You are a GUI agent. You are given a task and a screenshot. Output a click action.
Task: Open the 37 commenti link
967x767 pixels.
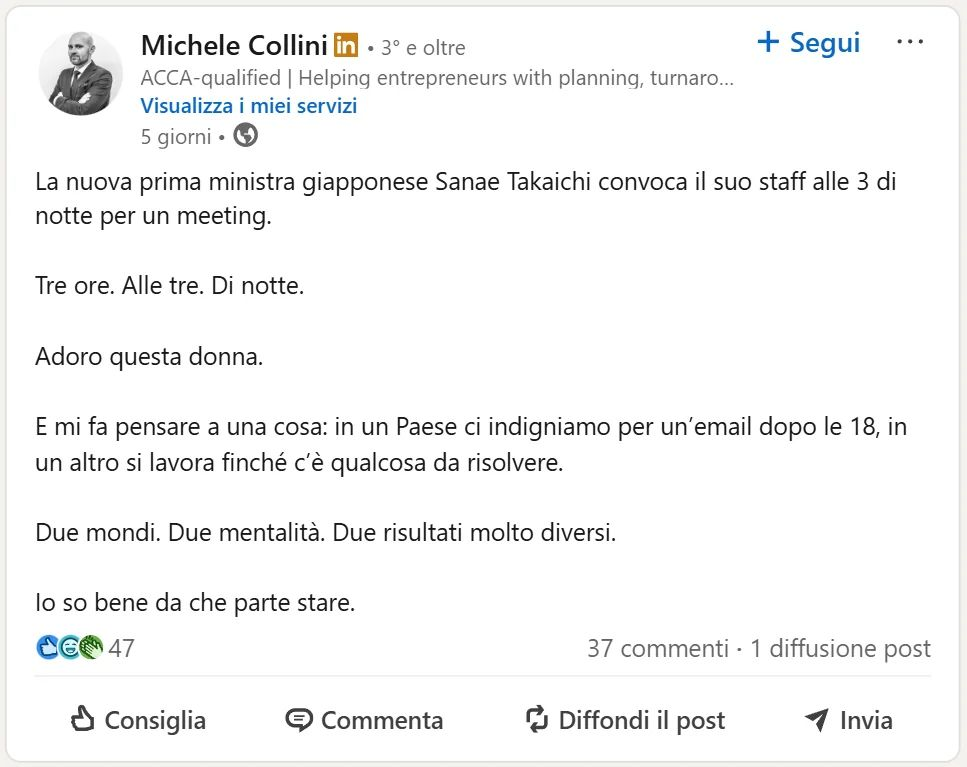(x=657, y=648)
